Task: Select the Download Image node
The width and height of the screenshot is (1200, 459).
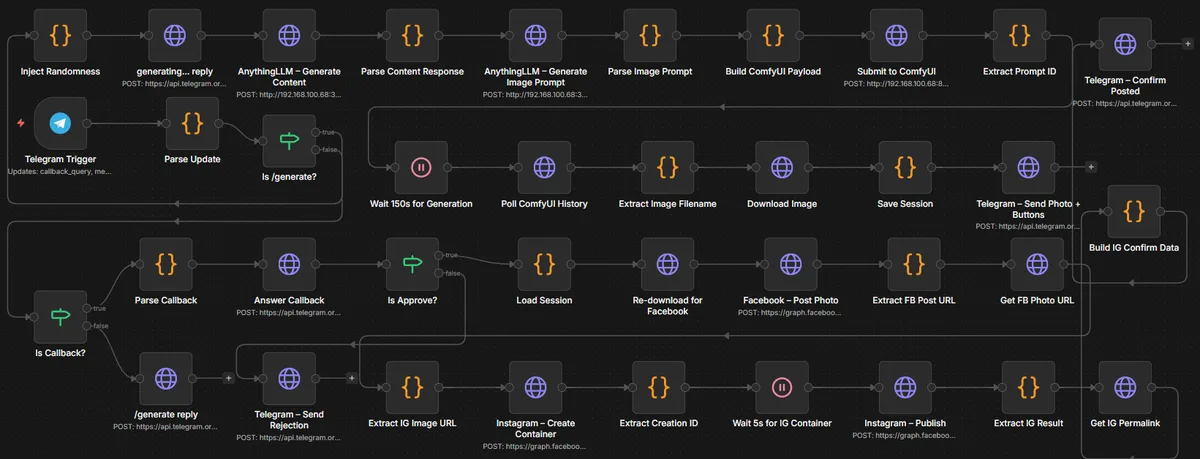Action: pos(781,167)
